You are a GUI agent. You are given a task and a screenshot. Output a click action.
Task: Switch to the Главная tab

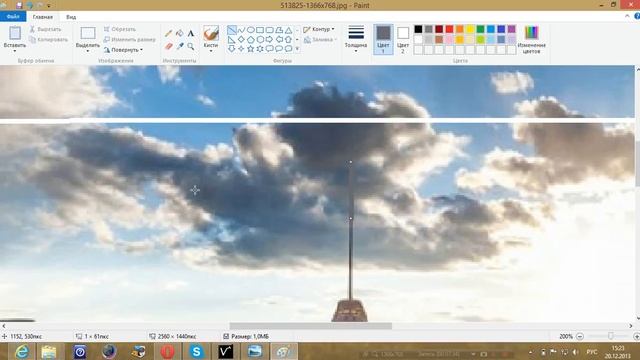(43, 17)
